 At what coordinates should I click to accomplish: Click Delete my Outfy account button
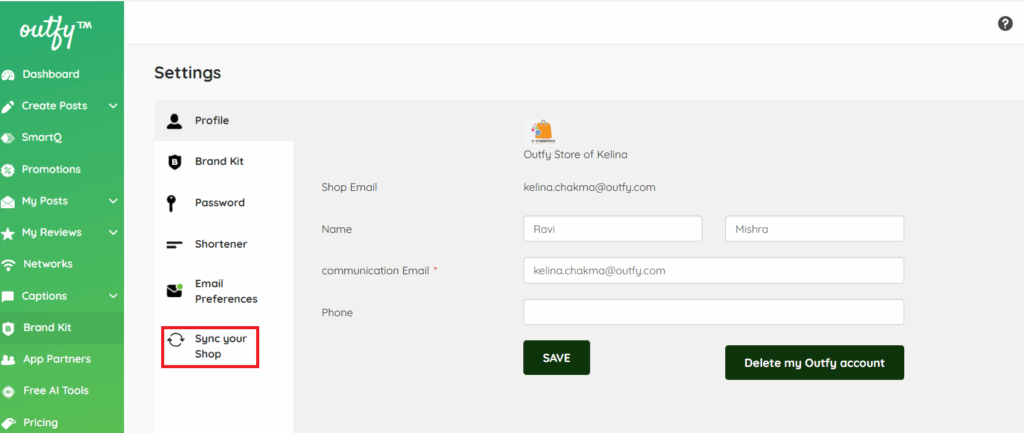[814, 363]
